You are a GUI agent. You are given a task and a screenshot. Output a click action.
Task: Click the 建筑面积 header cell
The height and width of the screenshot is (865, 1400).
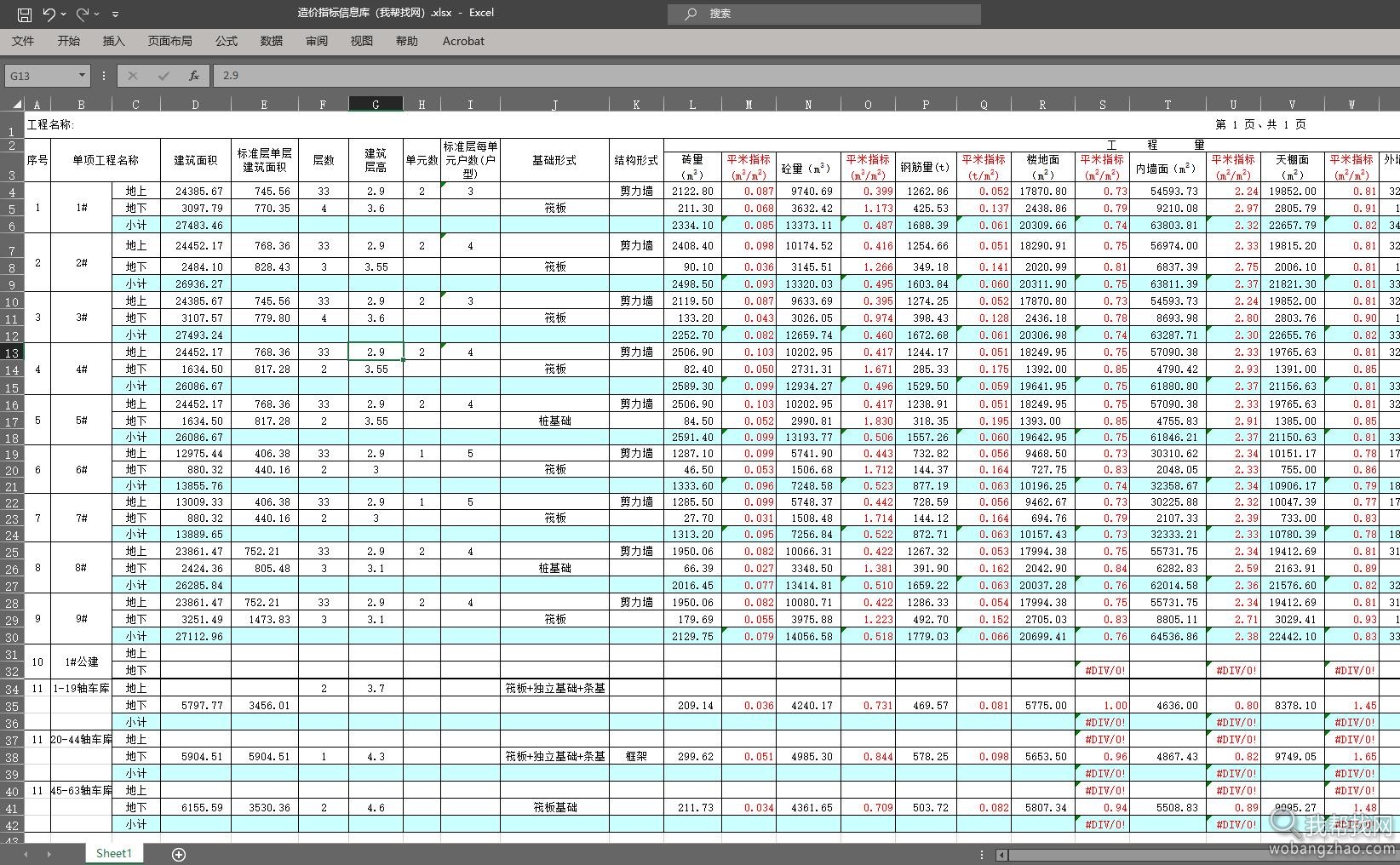point(195,160)
